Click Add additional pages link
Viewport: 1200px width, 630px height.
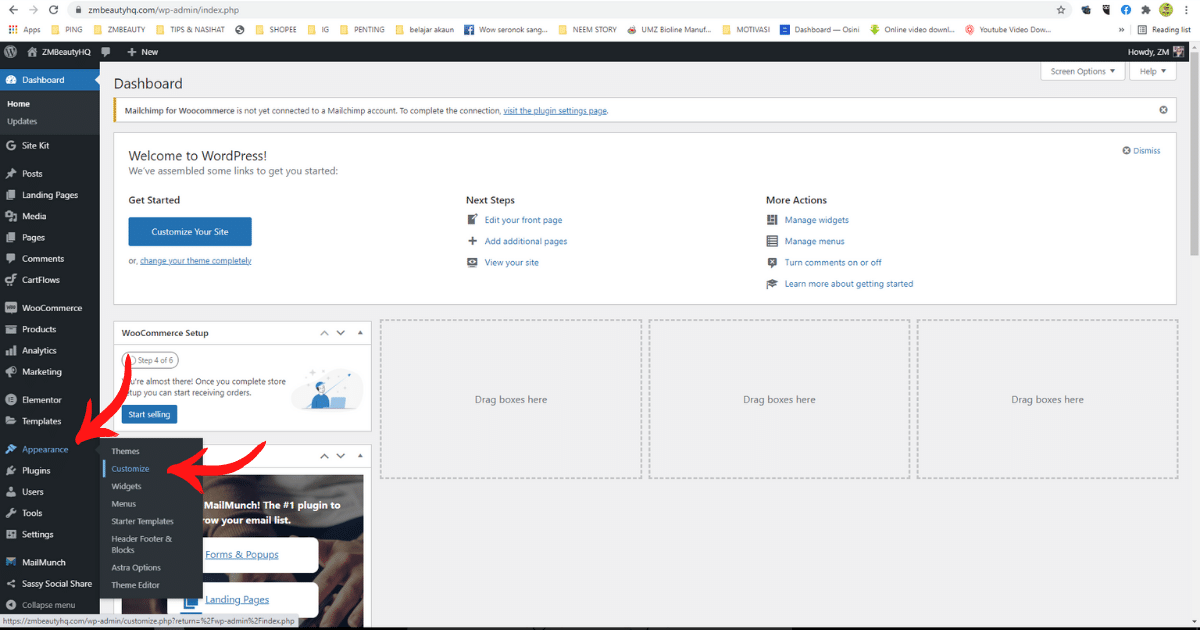click(x=526, y=241)
